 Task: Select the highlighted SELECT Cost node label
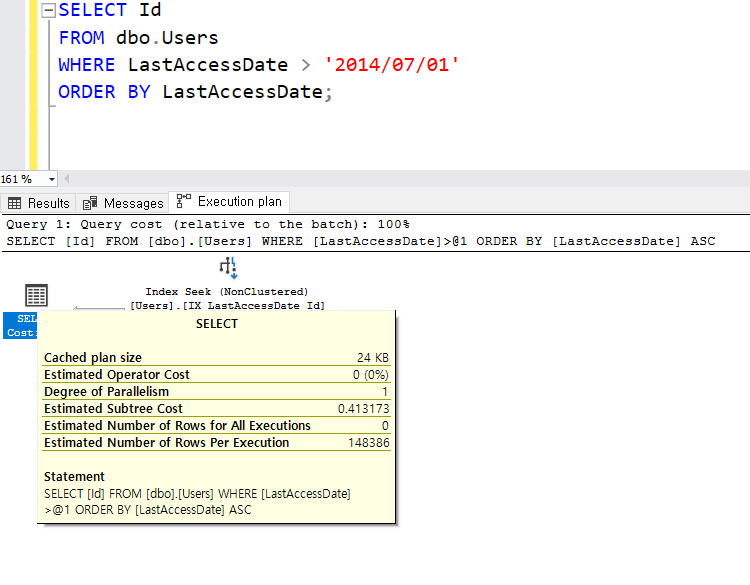coord(20,325)
